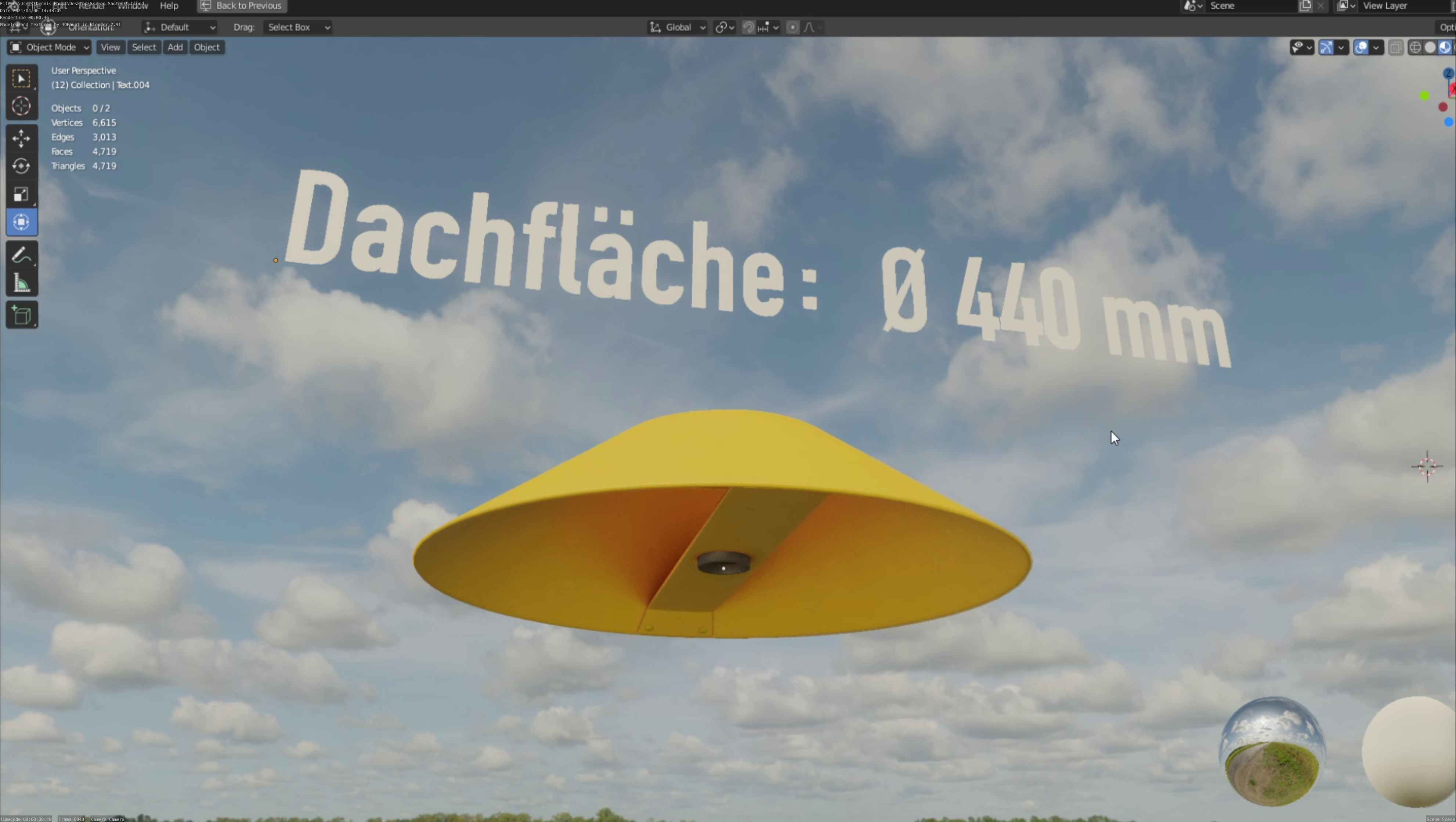This screenshot has height=822, width=1456.
Task: Open the Drag Select Box dropdown
Action: (x=297, y=28)
